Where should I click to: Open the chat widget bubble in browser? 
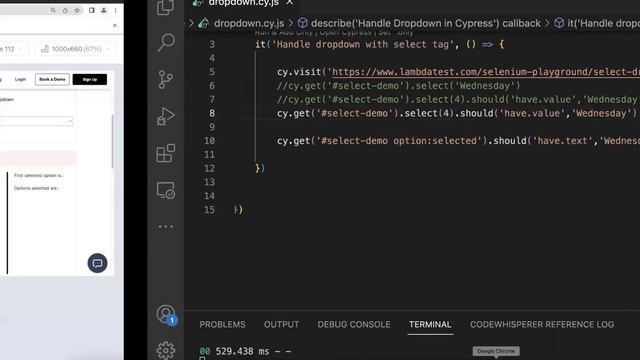tap(98, 263)
